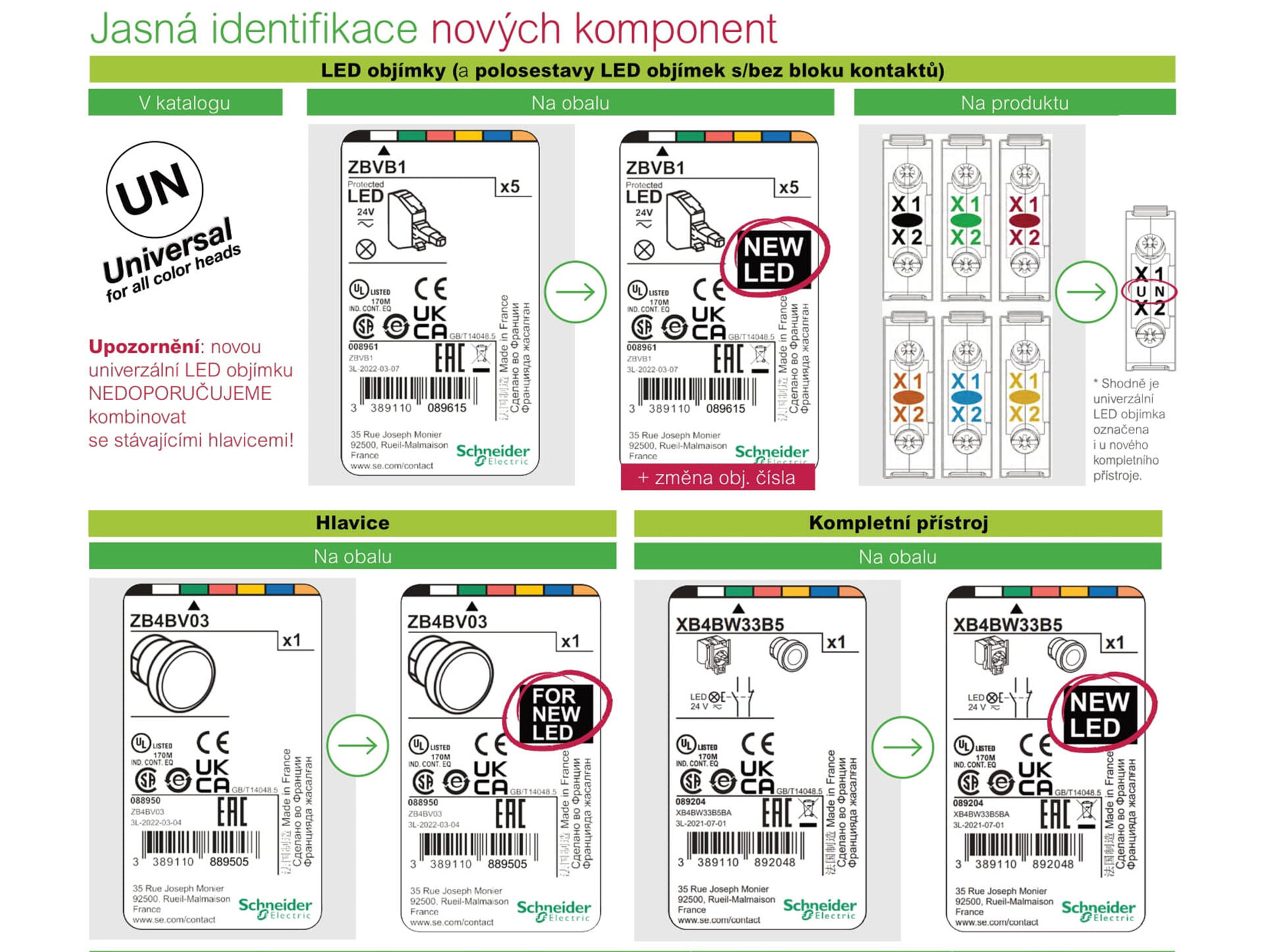The height and width of the screenshot is (952, 1265).
Task: Click the "LED objímky" section banner
Action: pyautogui.click(x=632, y=70)
